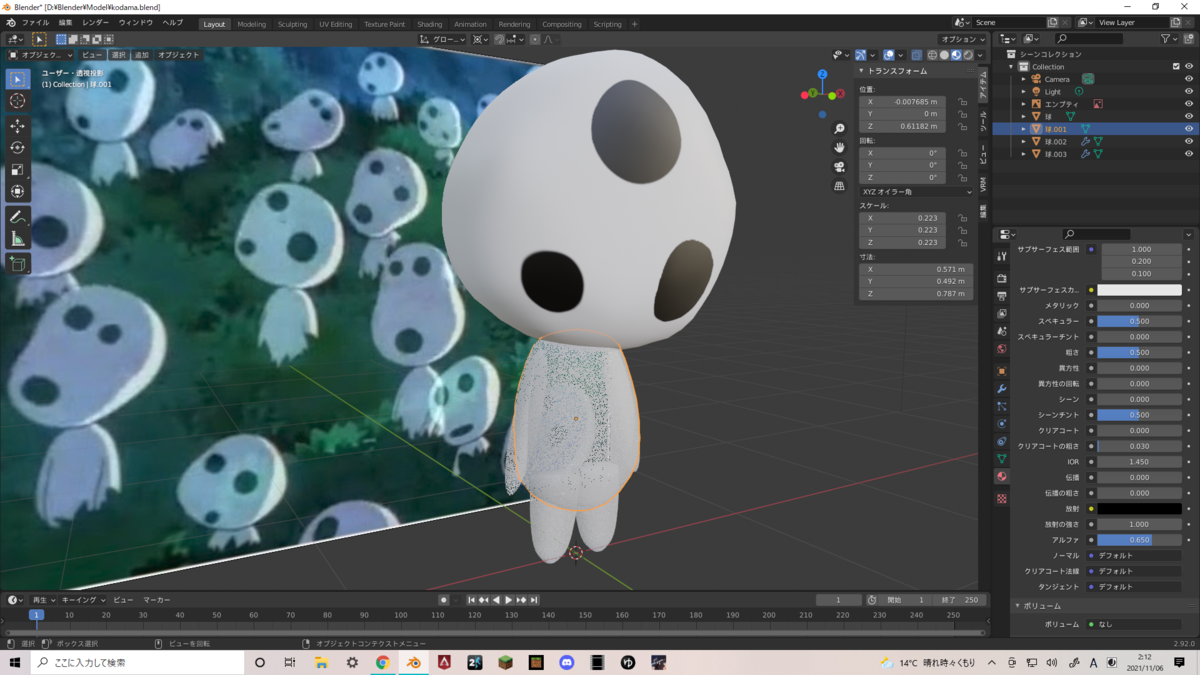
Task: Click the 位置 Z 0.61182 m field
Action: coord(902,127)
